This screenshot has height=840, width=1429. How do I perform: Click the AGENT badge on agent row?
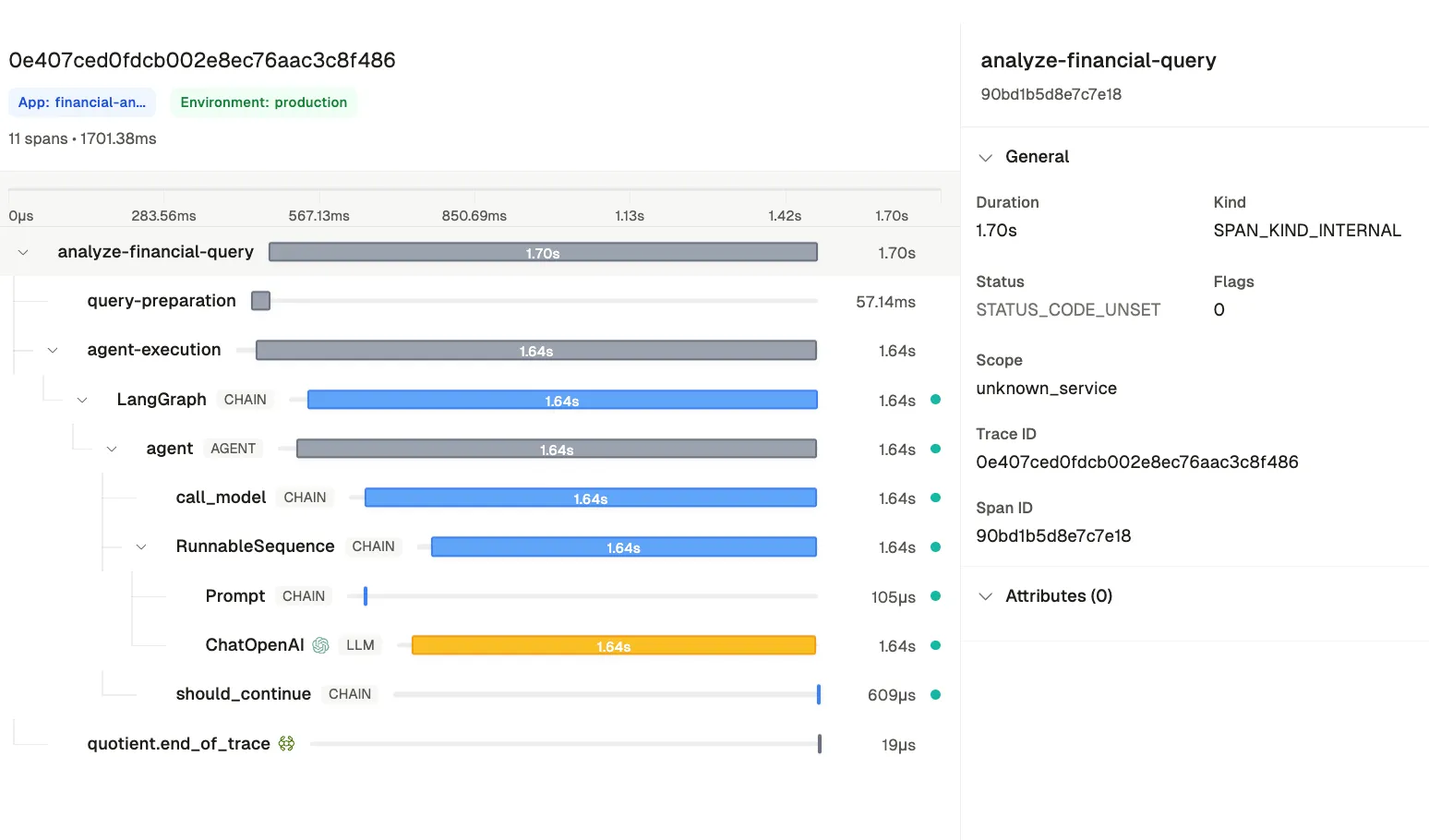pyautogui.click(x=233, y=449)
